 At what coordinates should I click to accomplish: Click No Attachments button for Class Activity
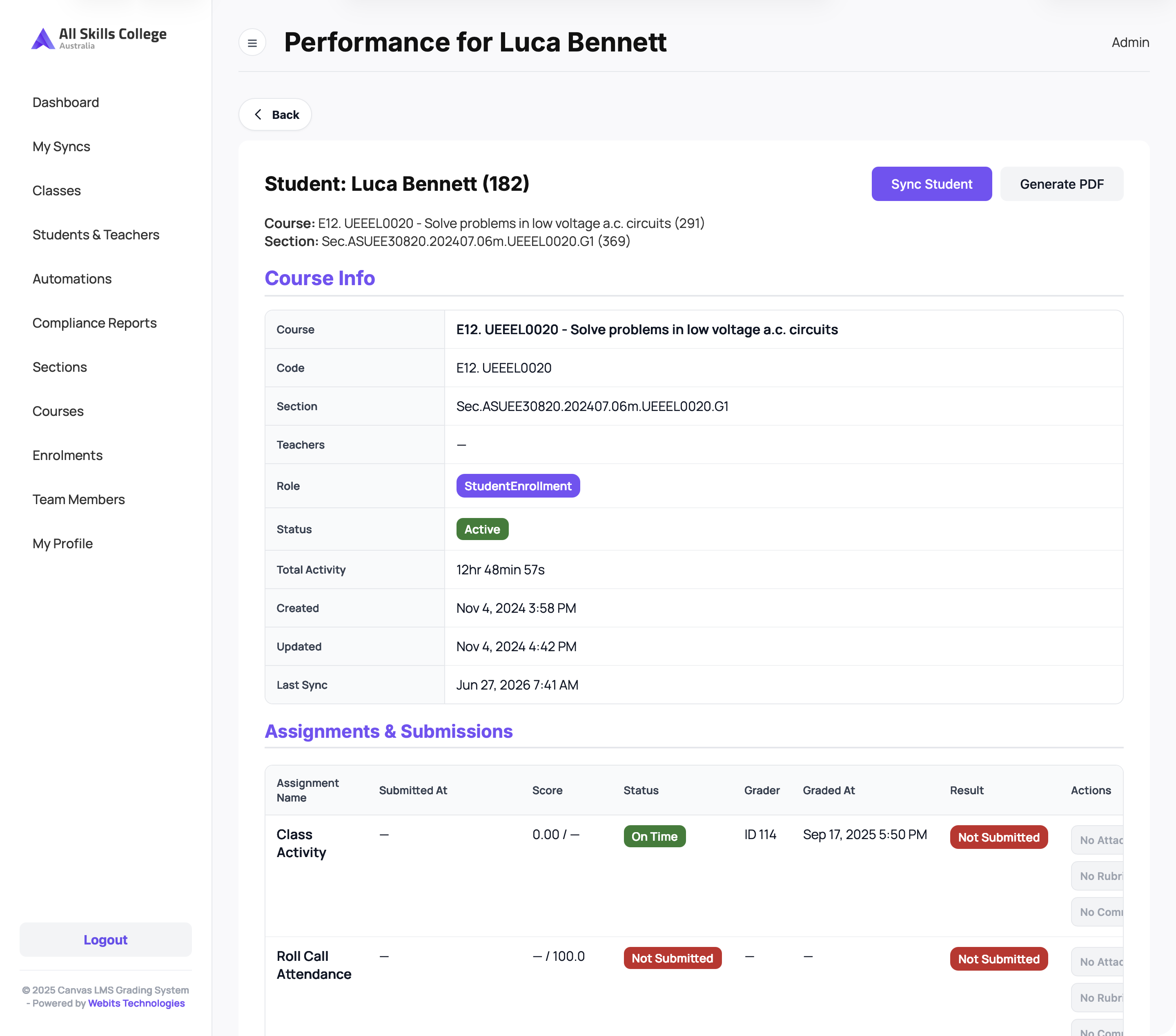coord(1097,840)
